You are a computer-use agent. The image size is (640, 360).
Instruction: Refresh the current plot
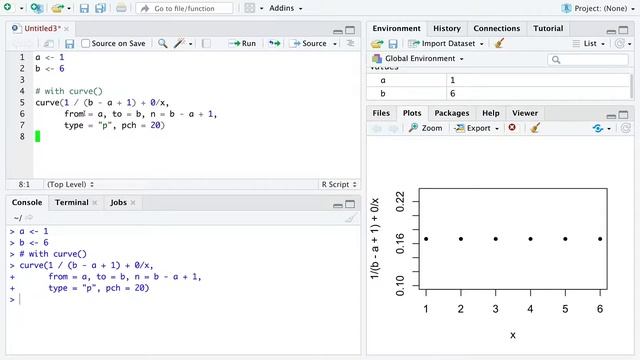[x=626, y=128]
